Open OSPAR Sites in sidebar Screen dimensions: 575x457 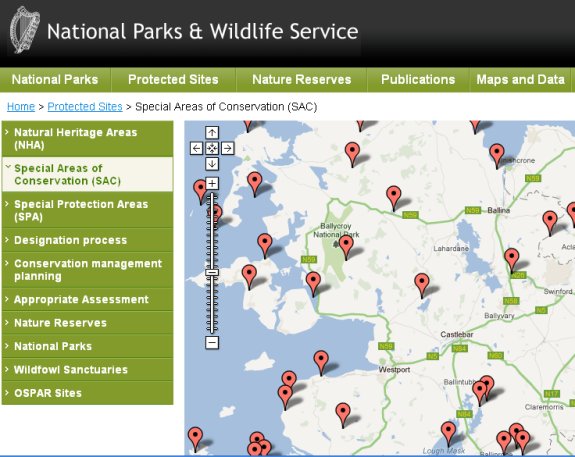(x=87, y=393)
